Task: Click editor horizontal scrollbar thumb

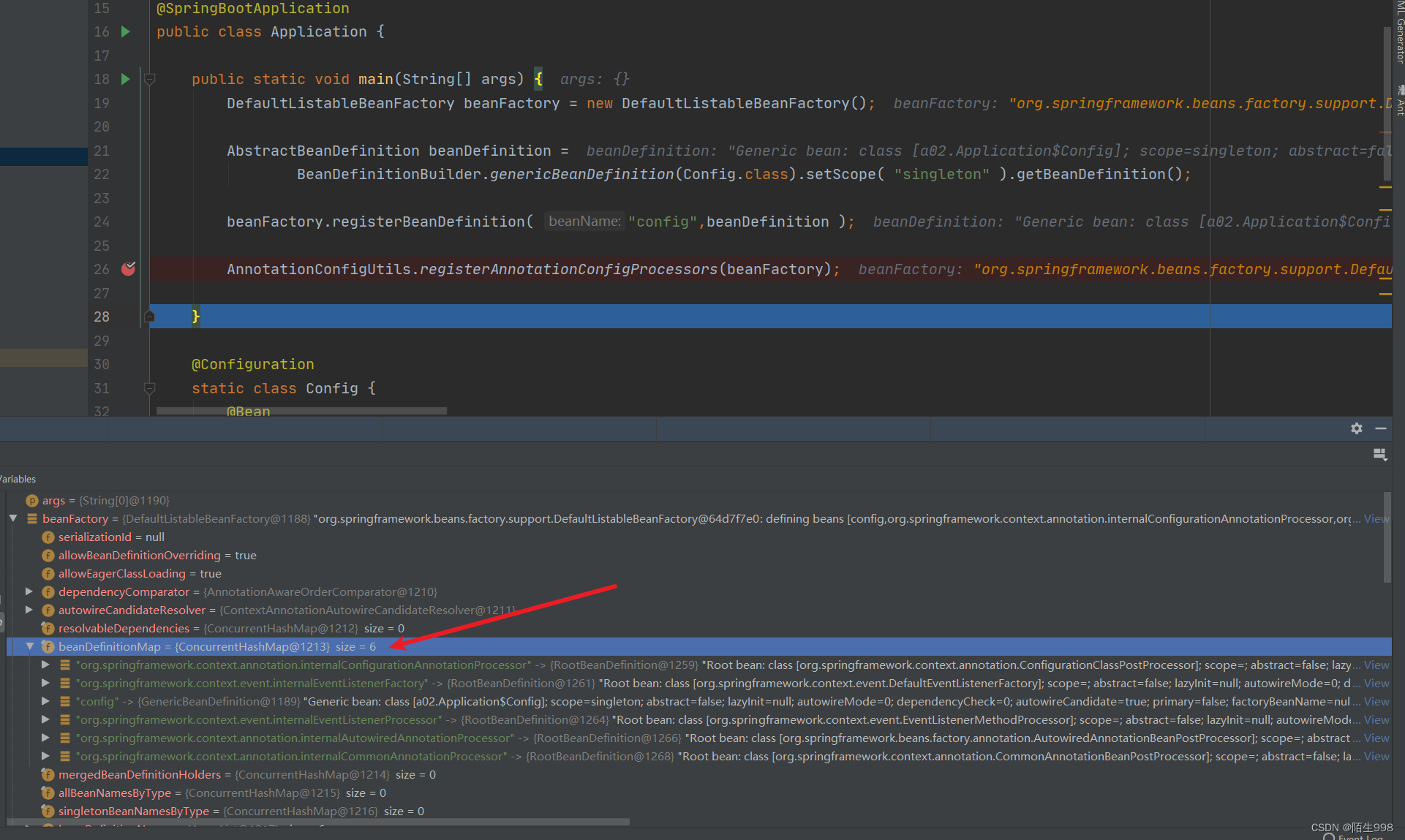Action: point(301,411)
